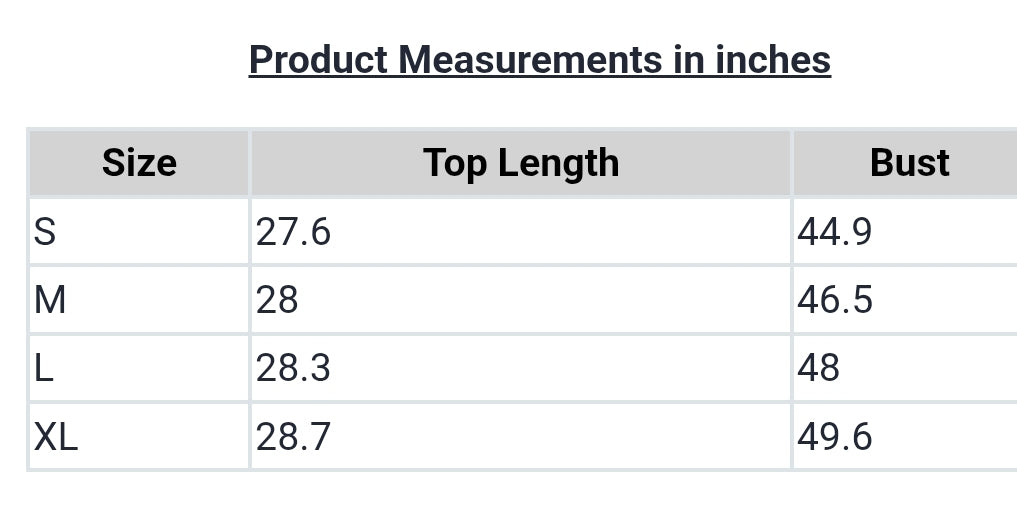Screen dimensions: 1017x509
Task: Click the word Measurements in the heading
Action: [x=531, y=60]
